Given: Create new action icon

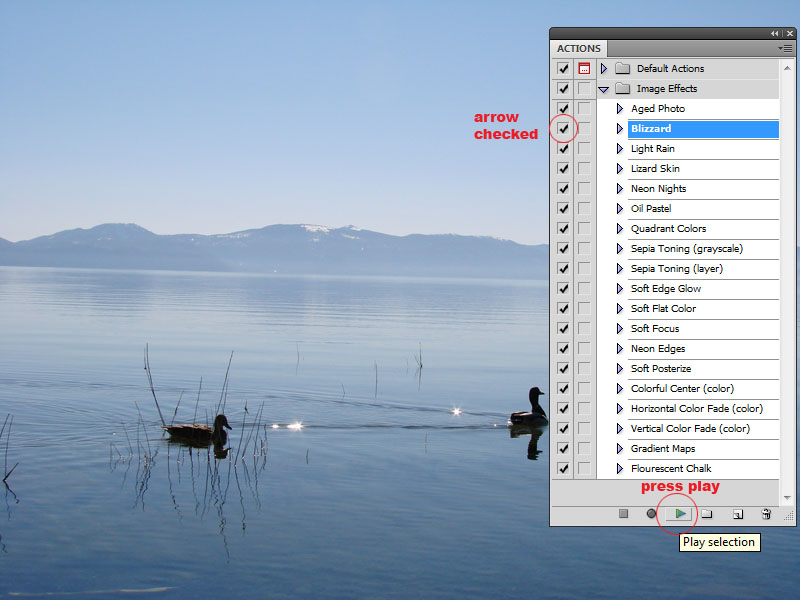Looking at the screenshot, I should [x=738, y=514].
